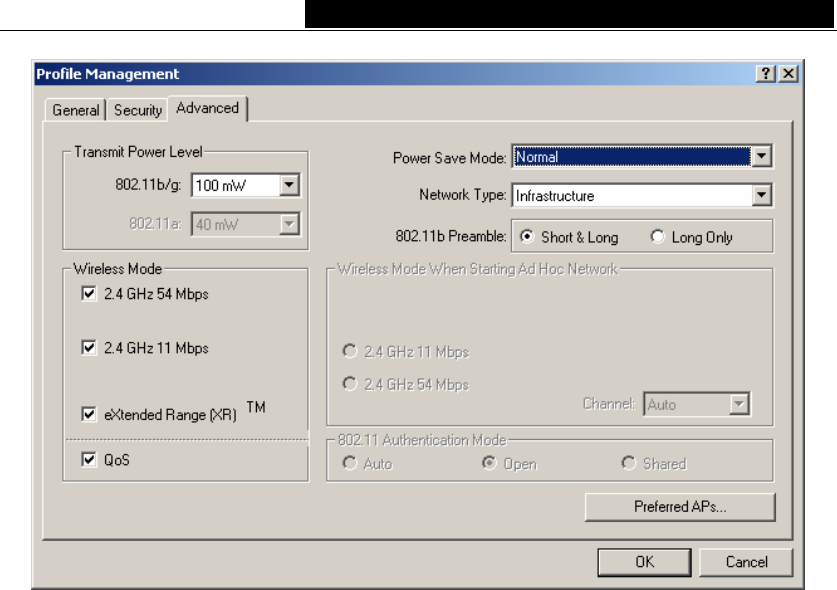Viewport: 837px width, 590px height.
Task: Open the 802.11b/g transmit power dropdown
Action: 289,185
